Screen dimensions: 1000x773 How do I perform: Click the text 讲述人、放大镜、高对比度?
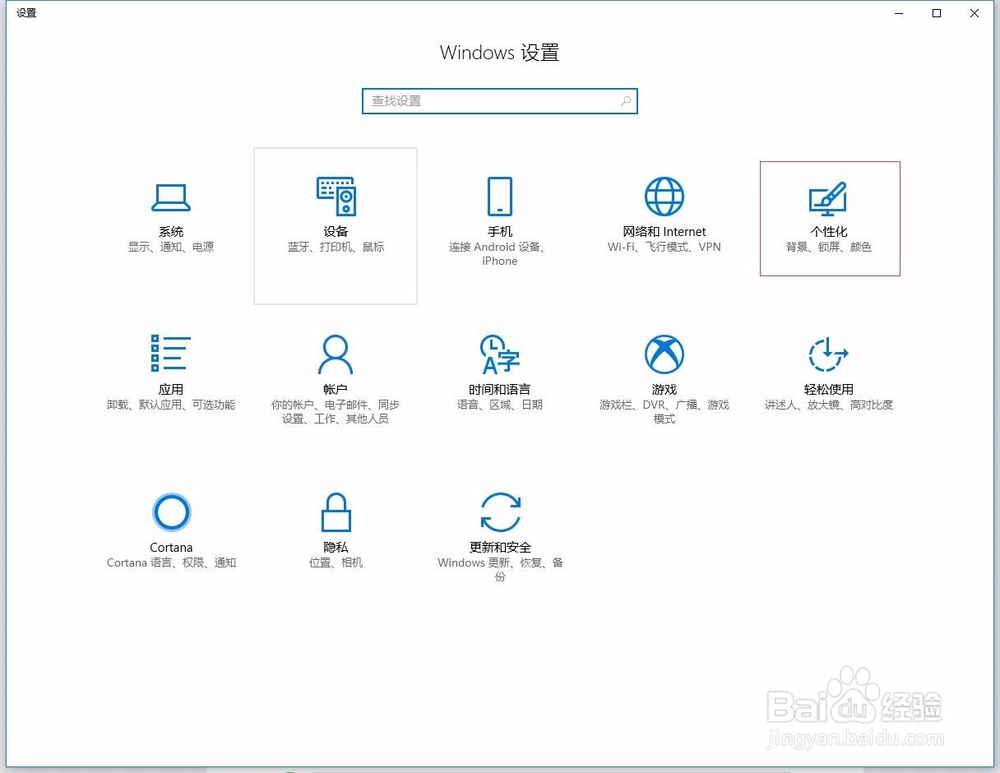(x=828, y=404)
